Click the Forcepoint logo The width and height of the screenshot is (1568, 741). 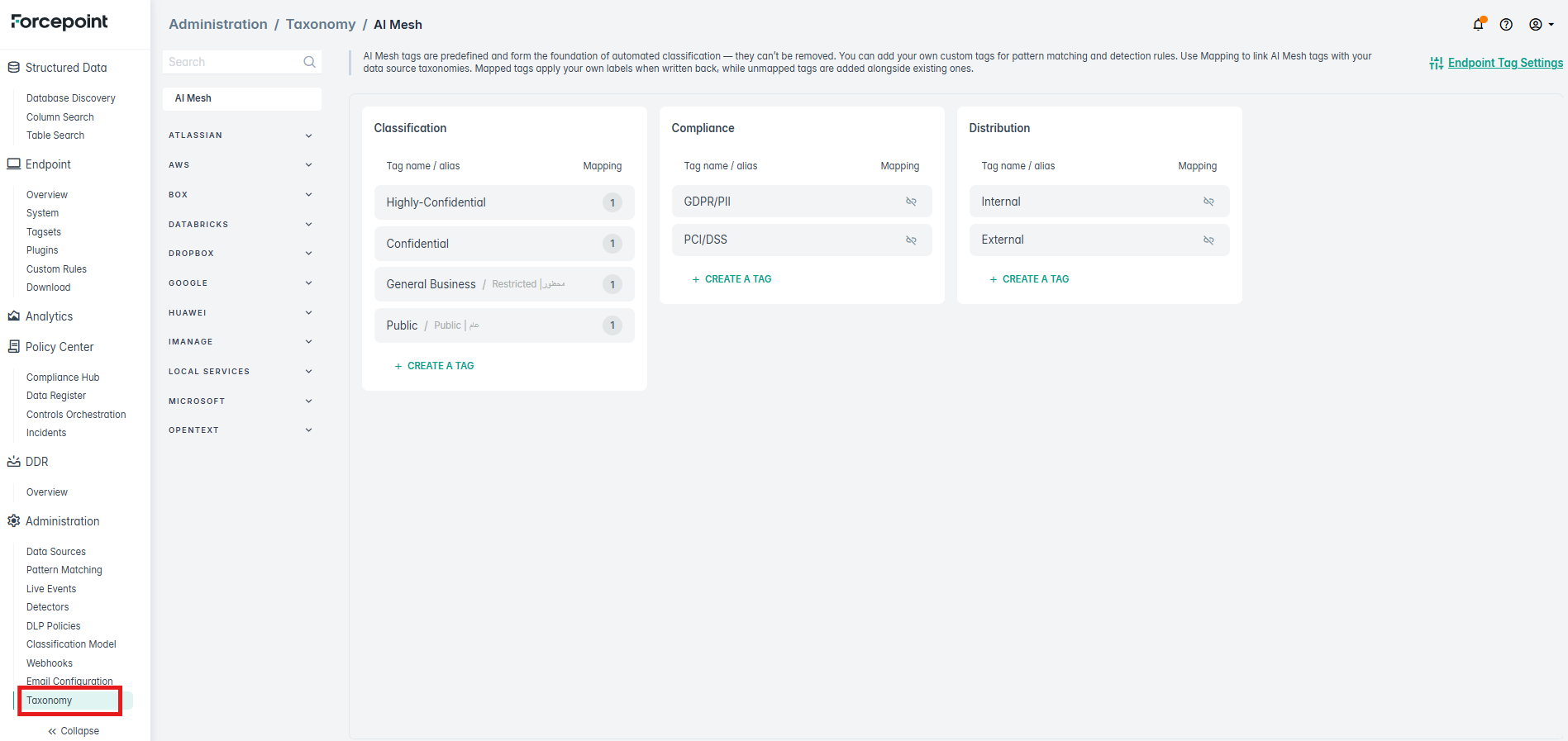tap(60, 22)
